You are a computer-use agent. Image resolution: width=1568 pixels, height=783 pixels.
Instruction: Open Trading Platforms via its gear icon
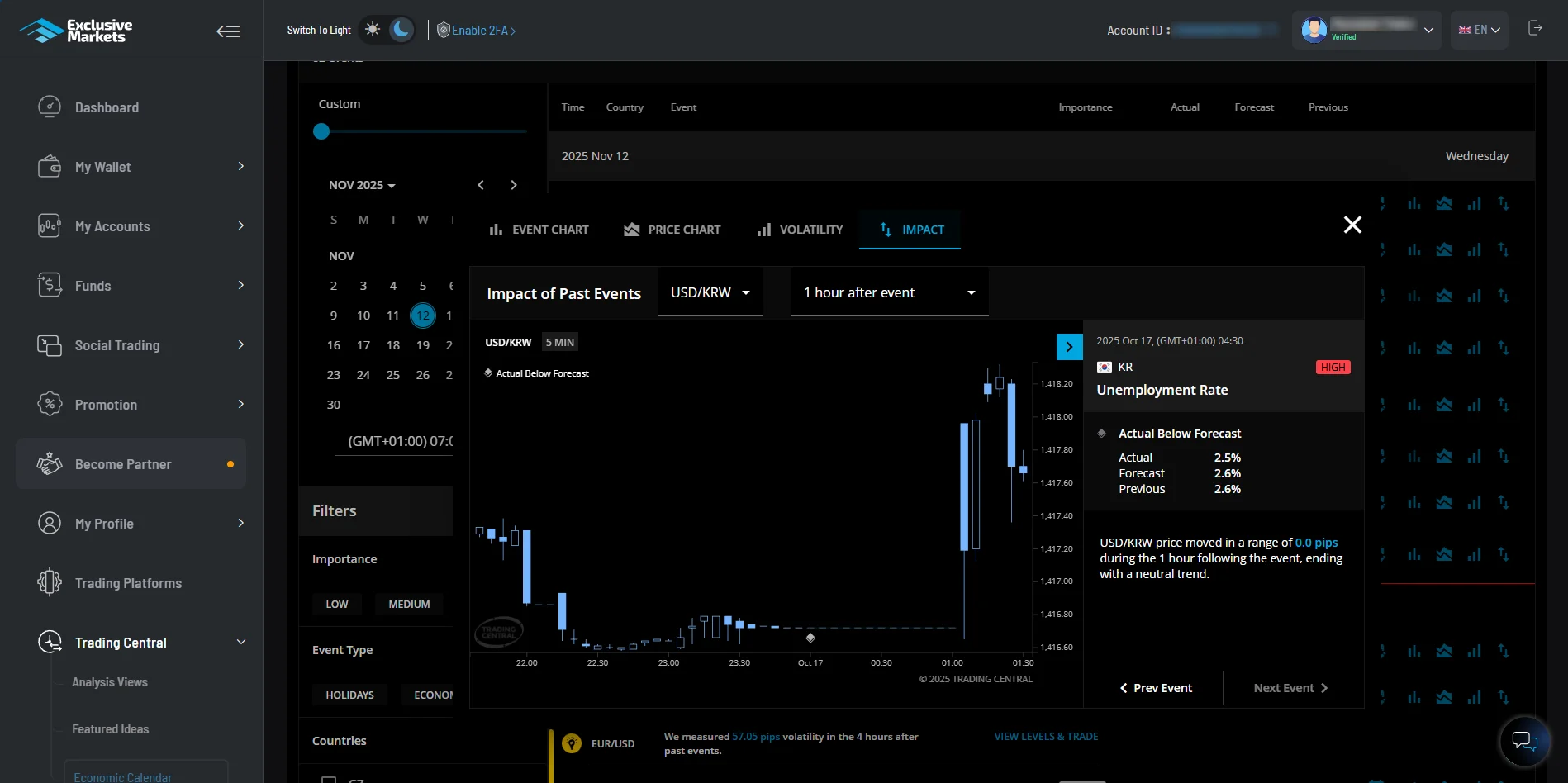(x=50, y=582)
